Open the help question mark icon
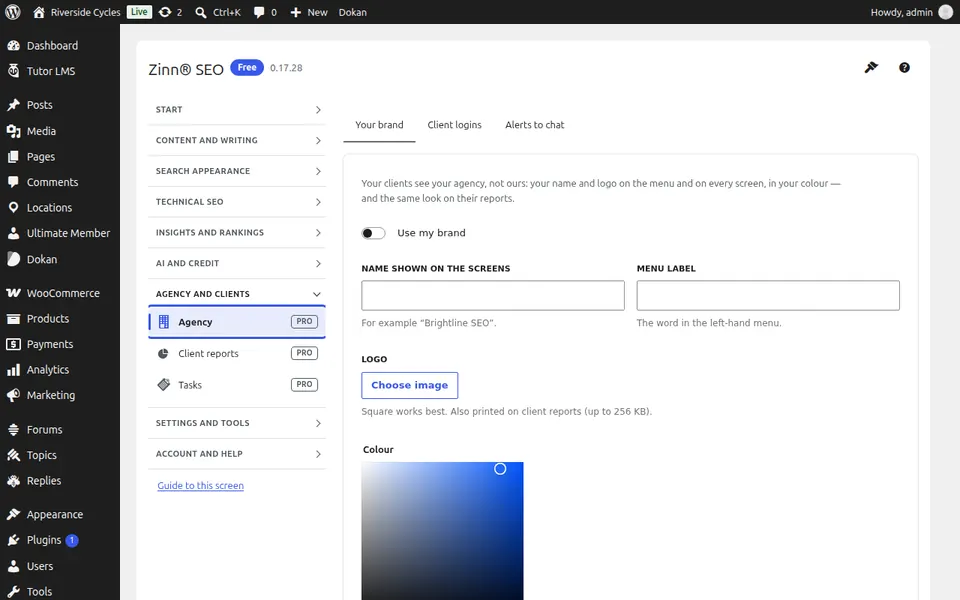 point(904,67)
